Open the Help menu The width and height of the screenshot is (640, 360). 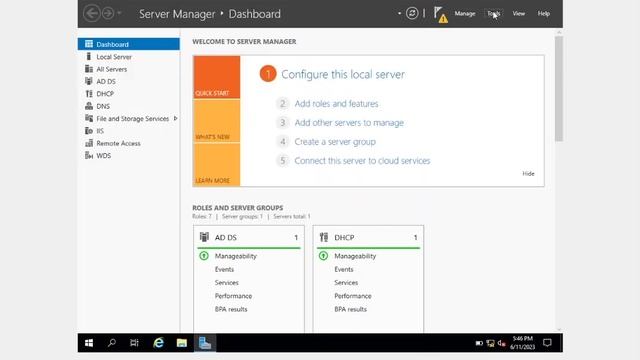pyautogui.click(x=543, y=13)
